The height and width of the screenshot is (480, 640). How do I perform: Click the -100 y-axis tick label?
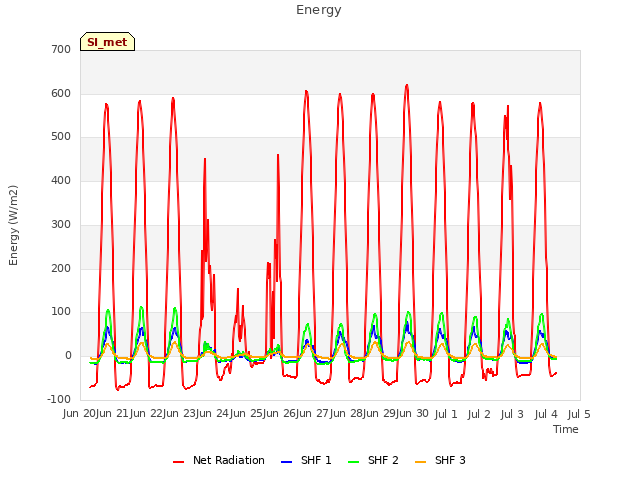coord(60,399)
